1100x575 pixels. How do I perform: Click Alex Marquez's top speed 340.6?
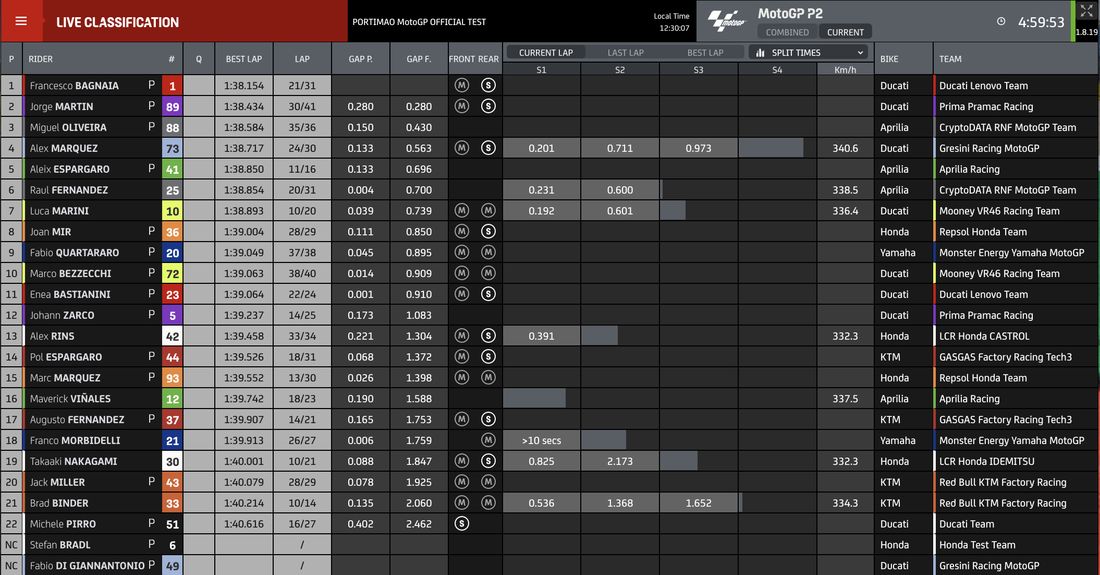(x=845, y=148)
